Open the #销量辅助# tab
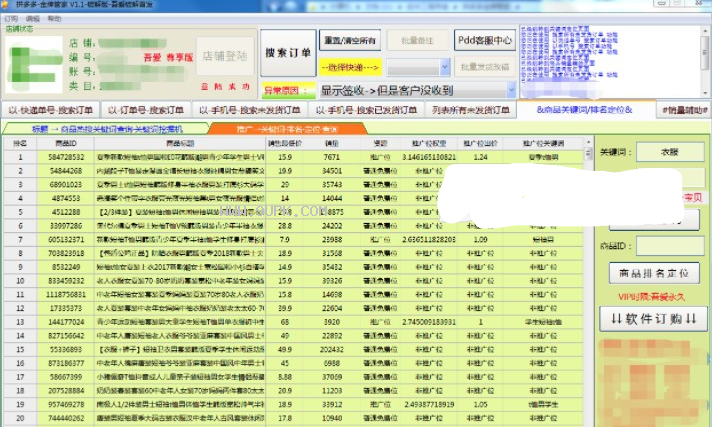The height and width of the screenshot is (427, 712). pyautogui.click(x=685, y=110)
